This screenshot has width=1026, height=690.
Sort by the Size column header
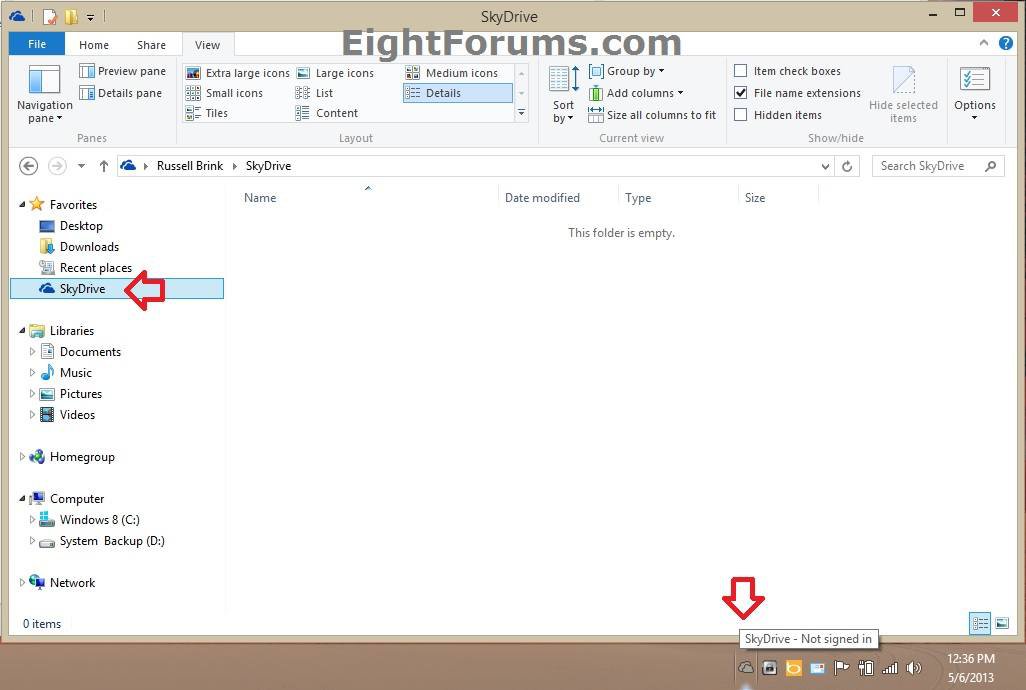pos(778,198)
